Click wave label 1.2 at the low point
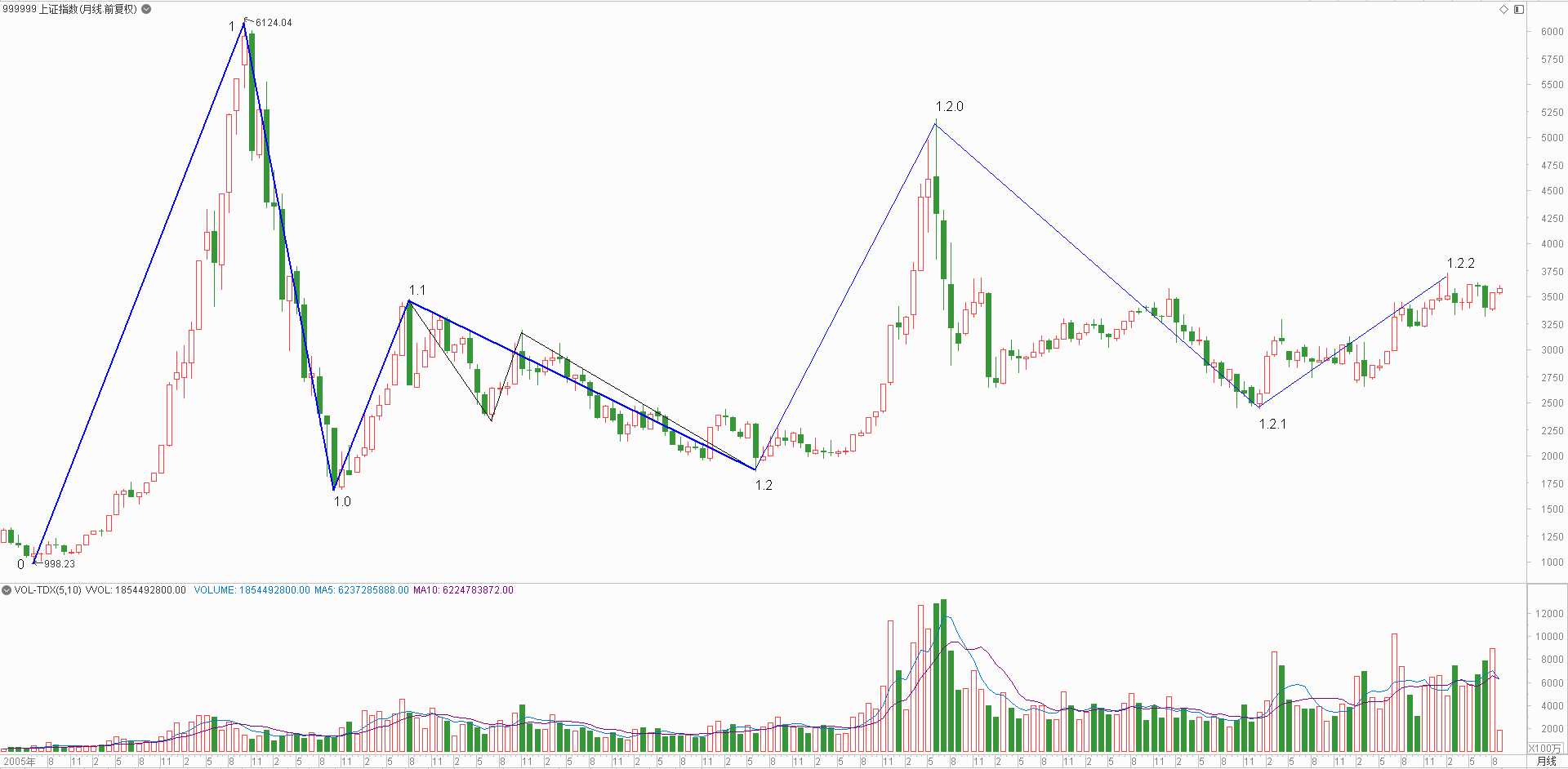 coord(764,485)
